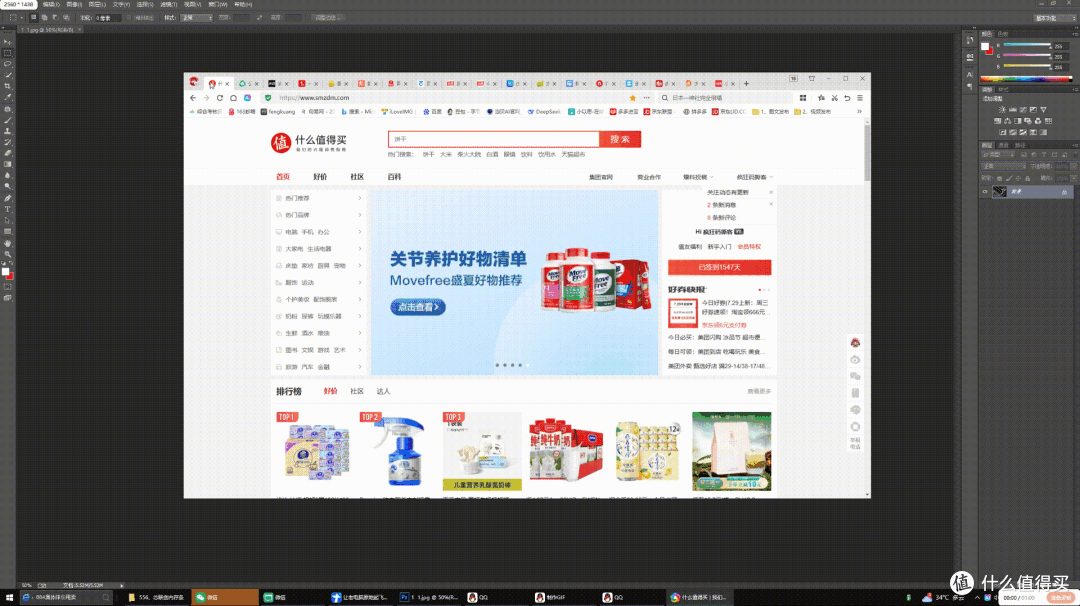Select the Path Selection tool
Image resolution: width=1080 pixels, height=606 pixels.
8,220
